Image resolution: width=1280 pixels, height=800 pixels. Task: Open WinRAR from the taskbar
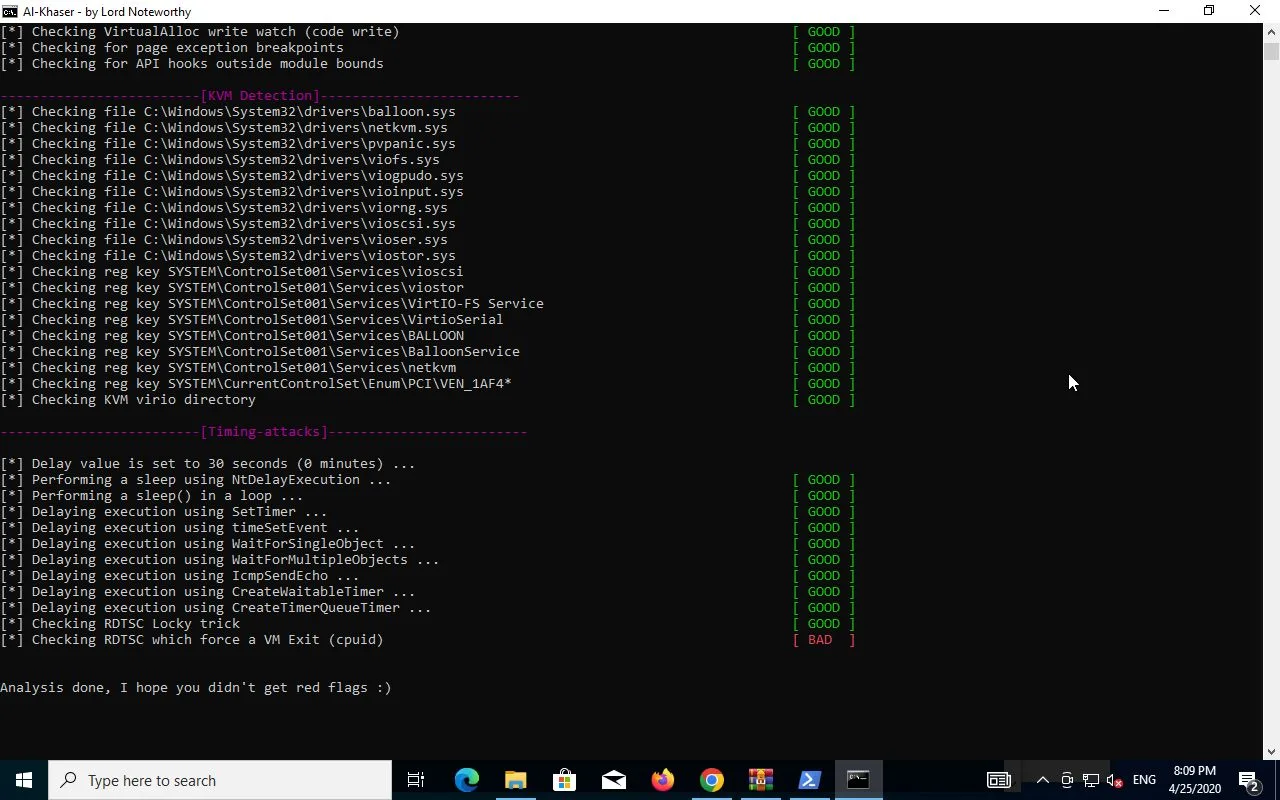tap(760, 780)
